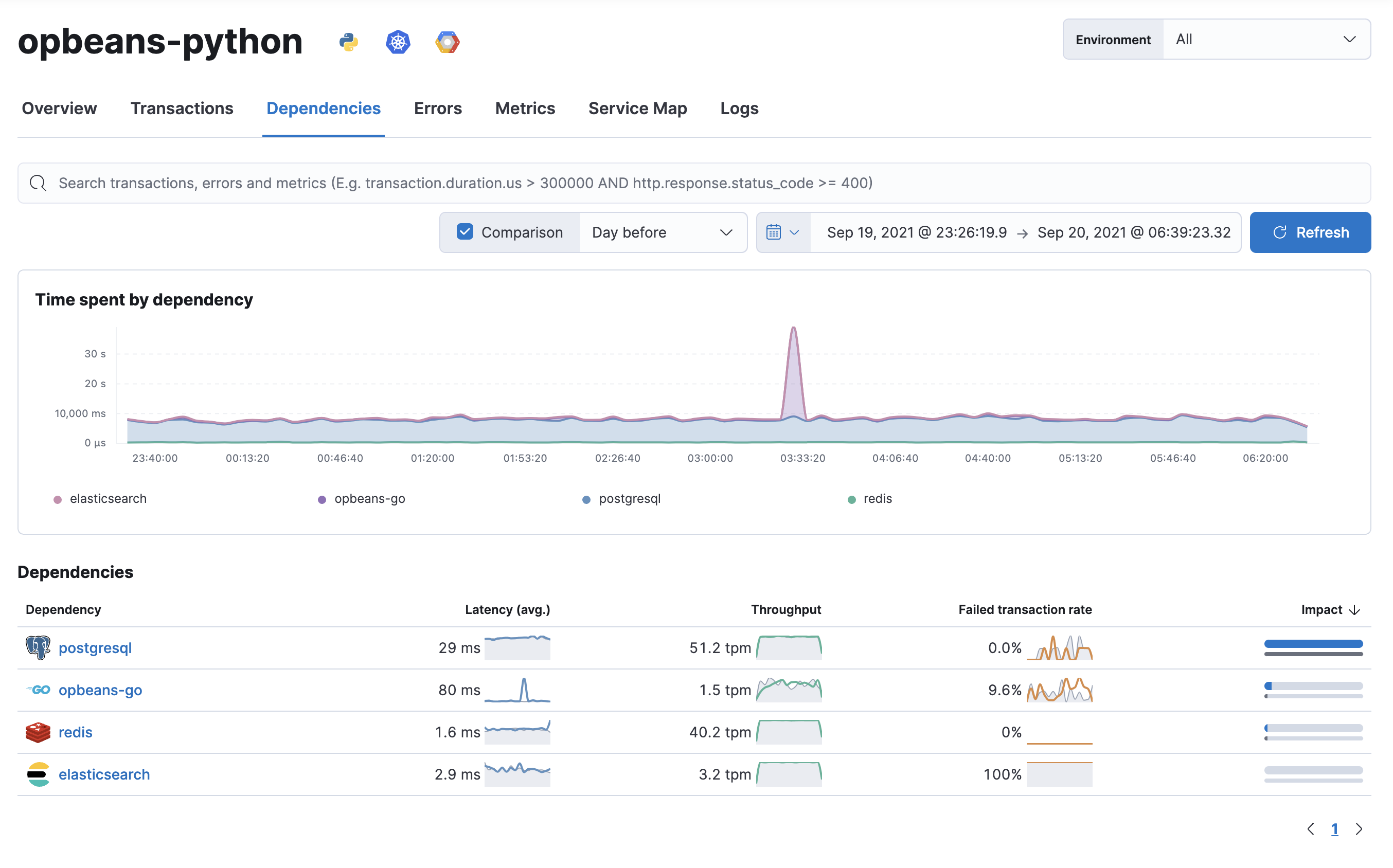Navigate to the Errors tab
1393x868 pixels.
[x=438, y=108]
